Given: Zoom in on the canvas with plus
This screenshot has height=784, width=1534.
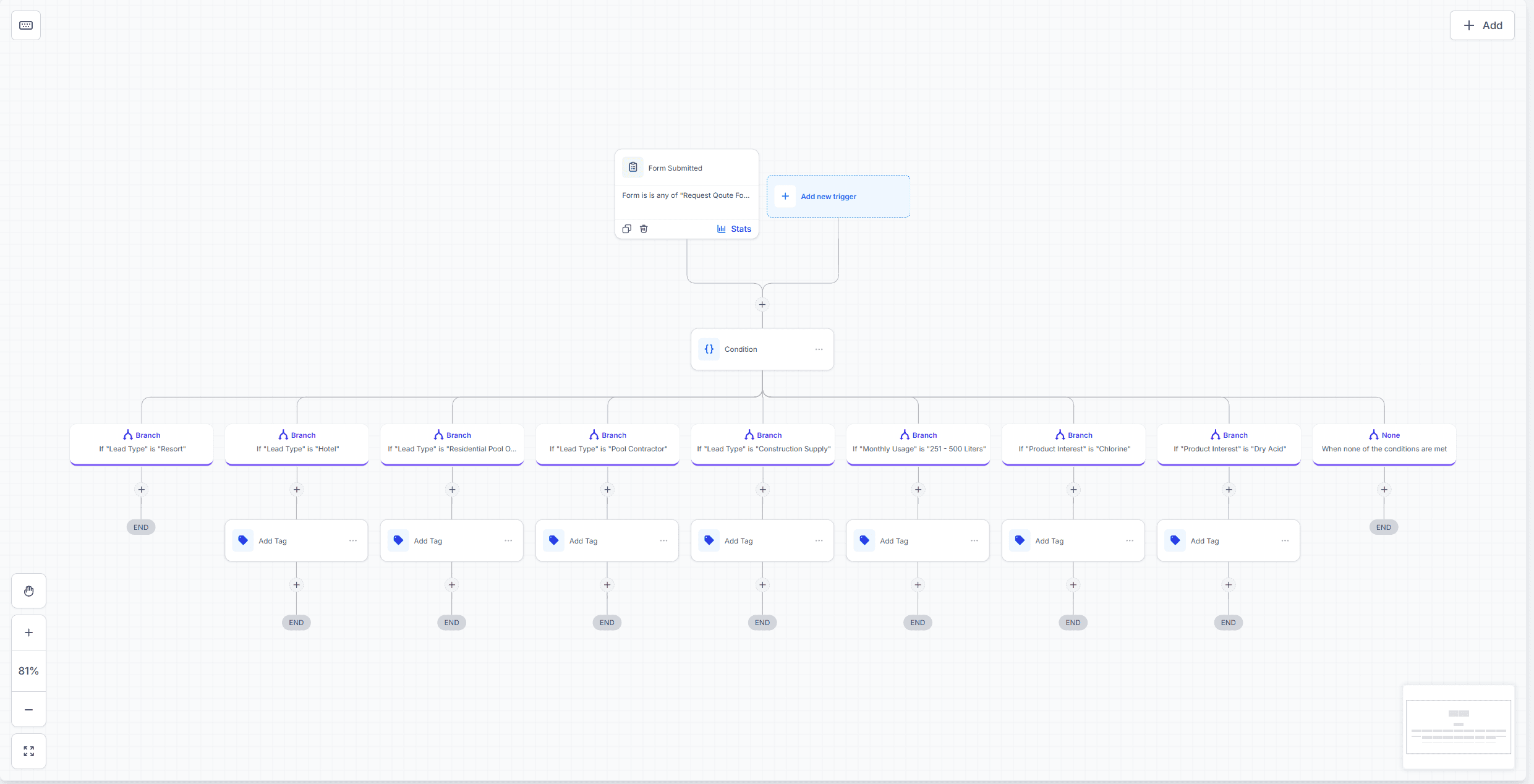Looking at the screenshot, I should coord(29,633).
